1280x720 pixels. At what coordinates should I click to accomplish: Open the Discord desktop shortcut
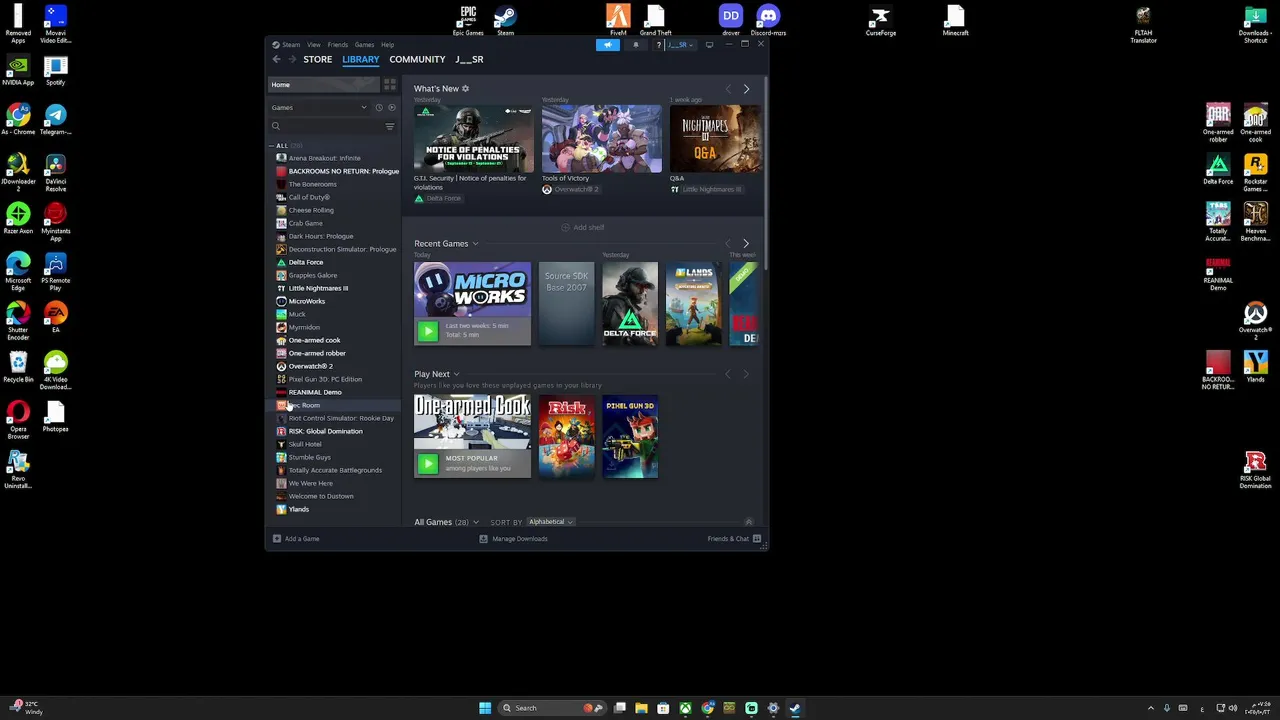(768, 21)
